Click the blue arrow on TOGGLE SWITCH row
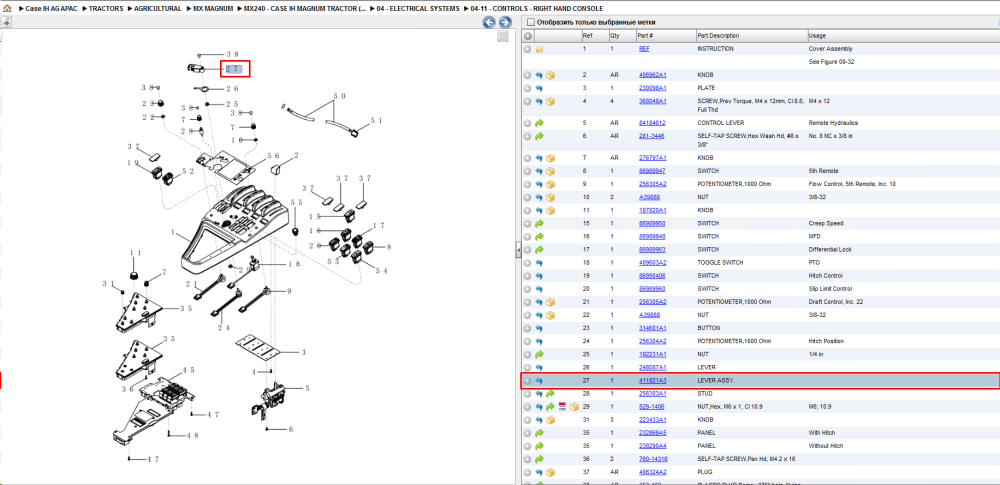Screen dimensions: 1000x485 click(x=539, y=262)
